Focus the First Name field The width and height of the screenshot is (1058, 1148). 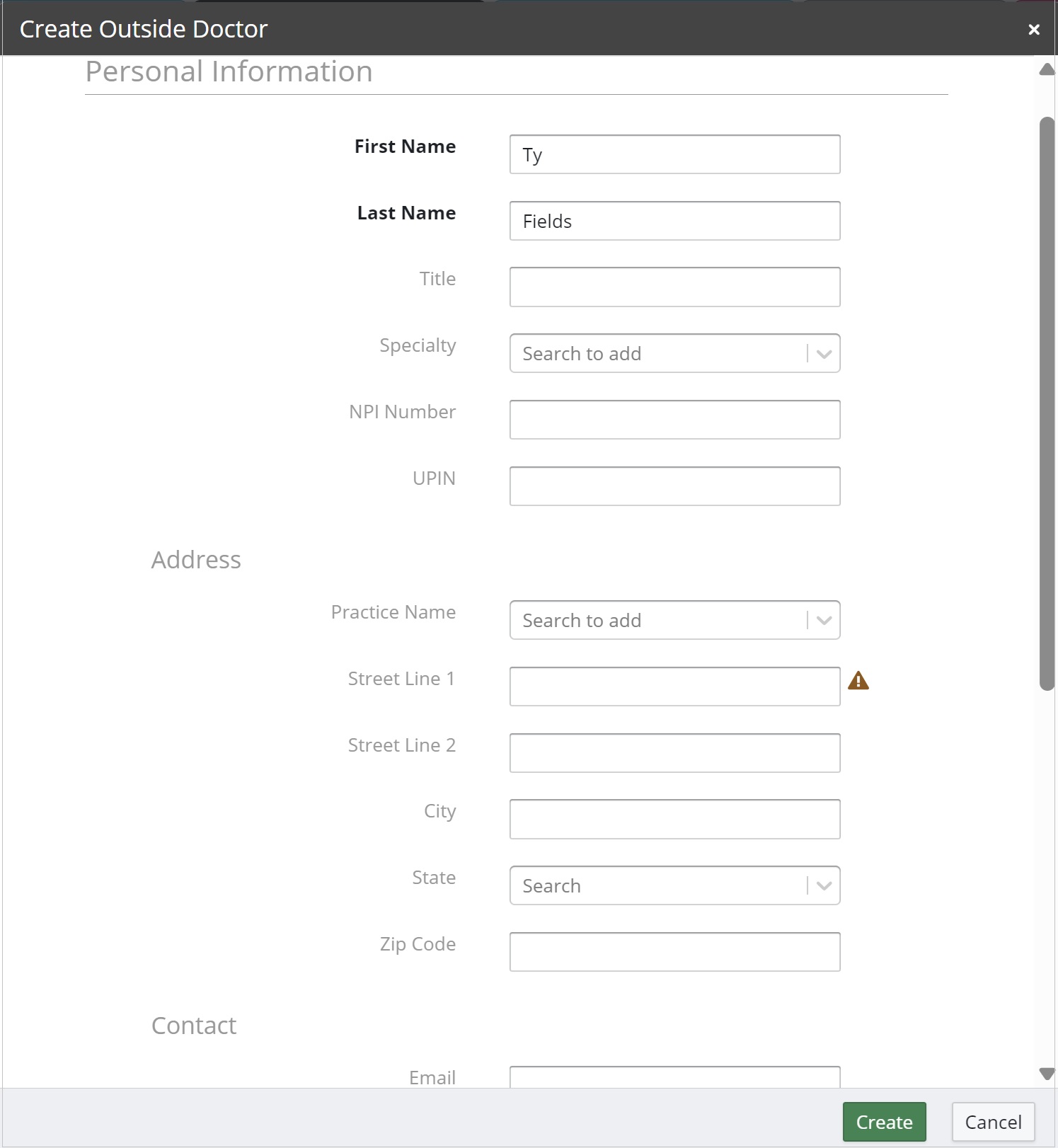674,154
